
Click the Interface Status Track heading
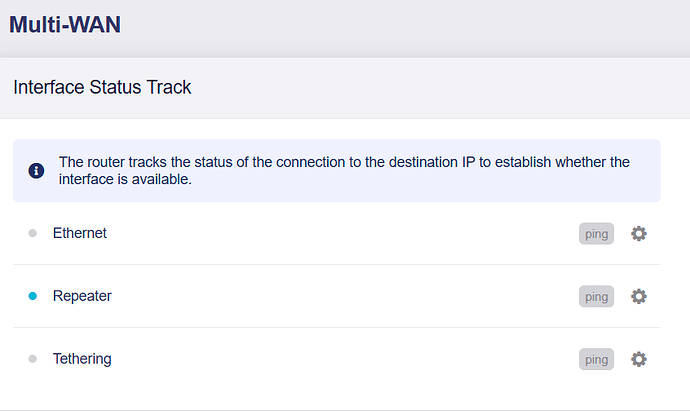[102, 88]
